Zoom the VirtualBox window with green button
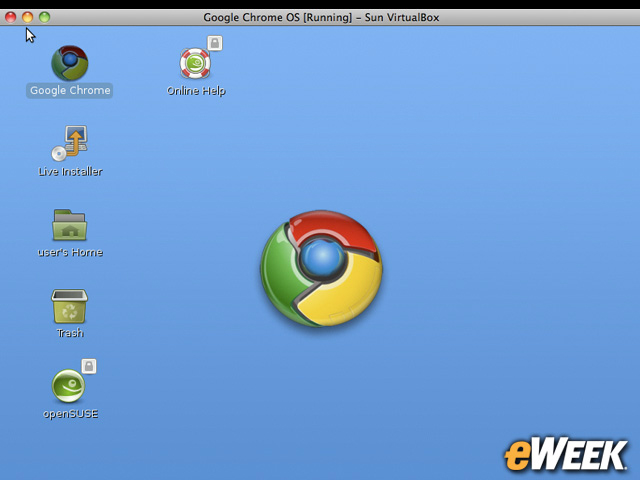Screen dimensions: 640x480 44,17
